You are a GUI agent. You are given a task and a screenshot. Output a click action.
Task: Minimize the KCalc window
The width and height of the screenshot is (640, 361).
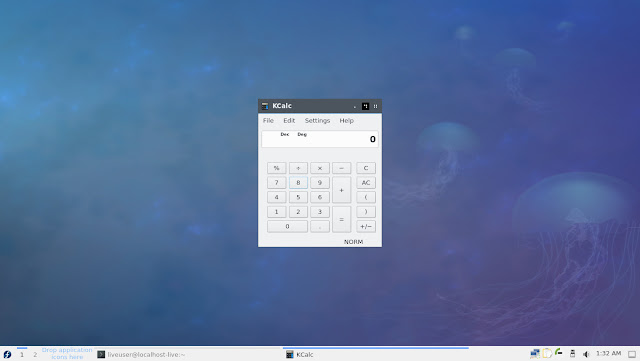coord(355,106)
